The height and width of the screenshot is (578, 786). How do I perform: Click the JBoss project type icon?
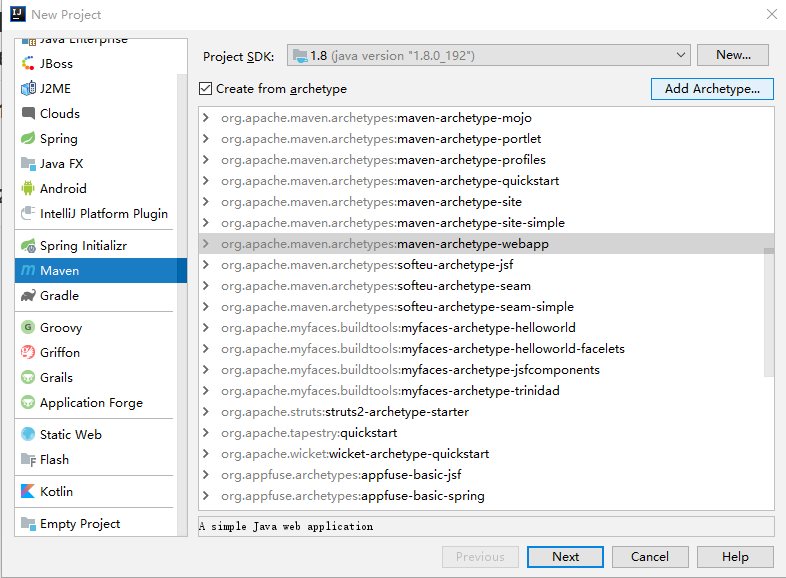click(28, 64)
